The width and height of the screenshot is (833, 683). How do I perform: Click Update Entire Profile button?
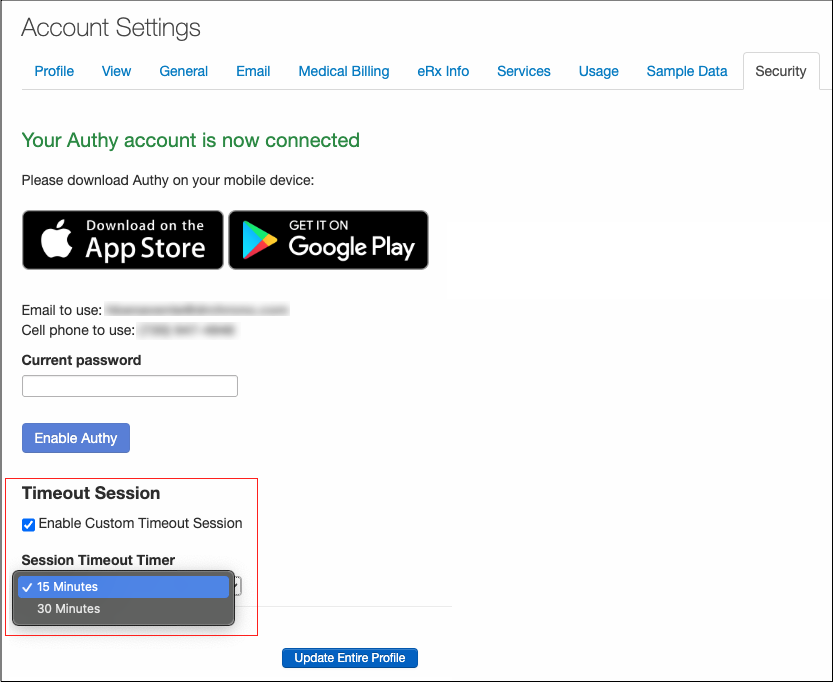[350, 658]
